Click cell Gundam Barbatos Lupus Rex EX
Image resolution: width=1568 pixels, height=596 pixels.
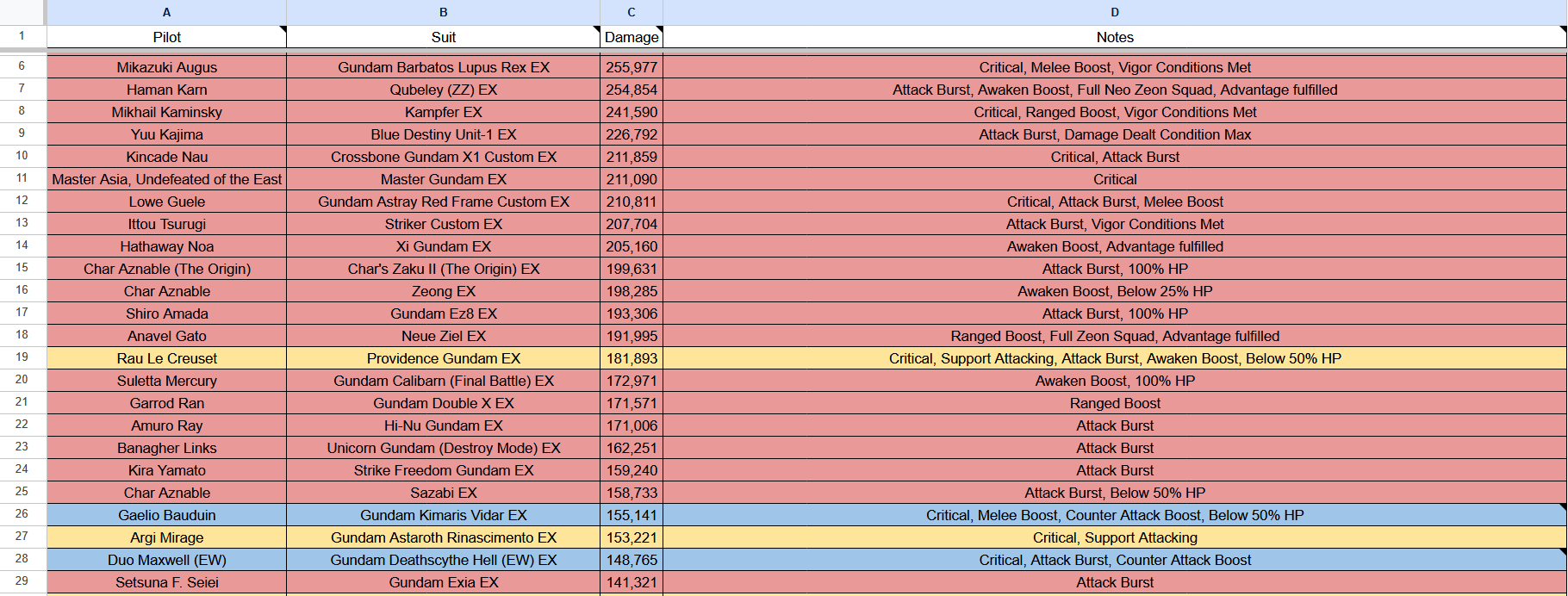coord(443,67)
